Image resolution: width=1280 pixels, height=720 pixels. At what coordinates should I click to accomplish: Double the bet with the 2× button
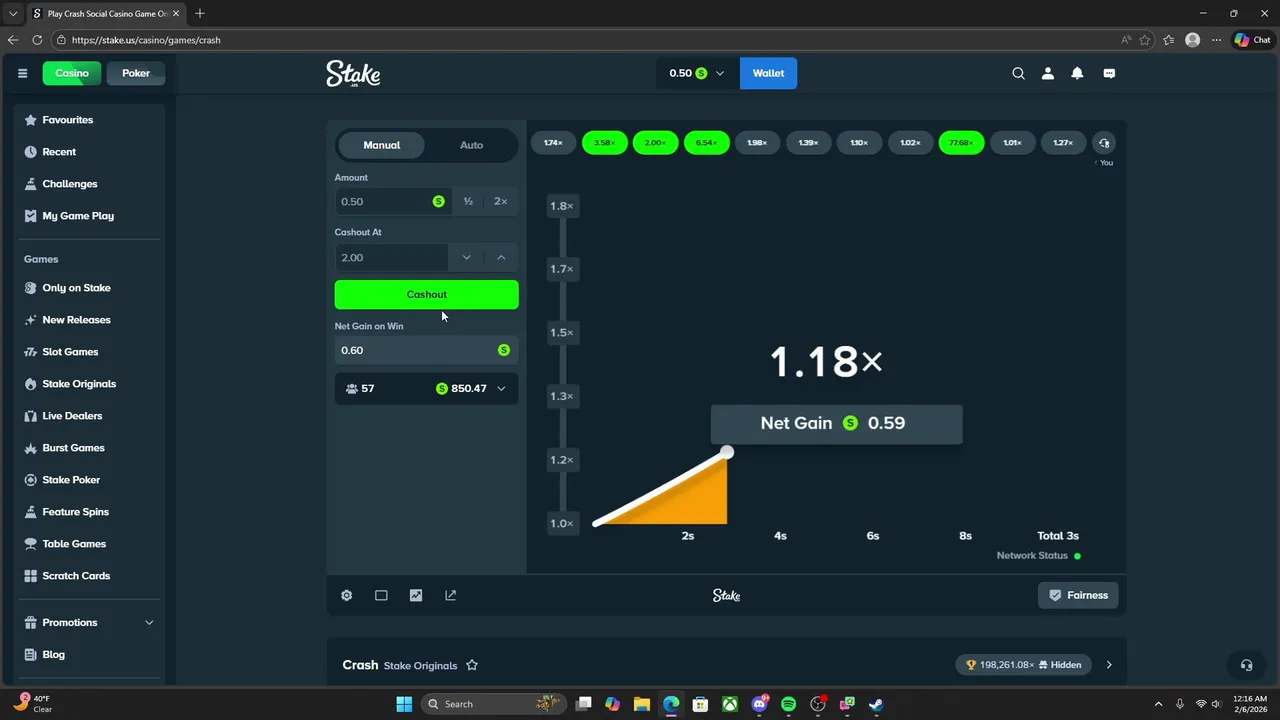coord(501,201)
